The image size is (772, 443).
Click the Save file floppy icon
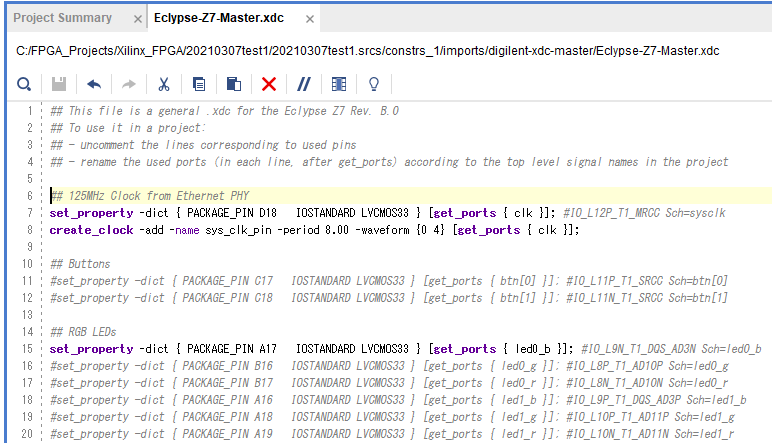click(x=59, y=84)
